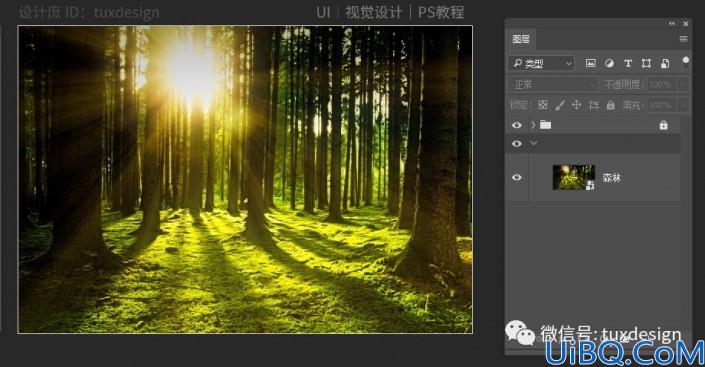Select the 森林 layer name
This screenshot has height=367, width=705.
pos(611,178)
